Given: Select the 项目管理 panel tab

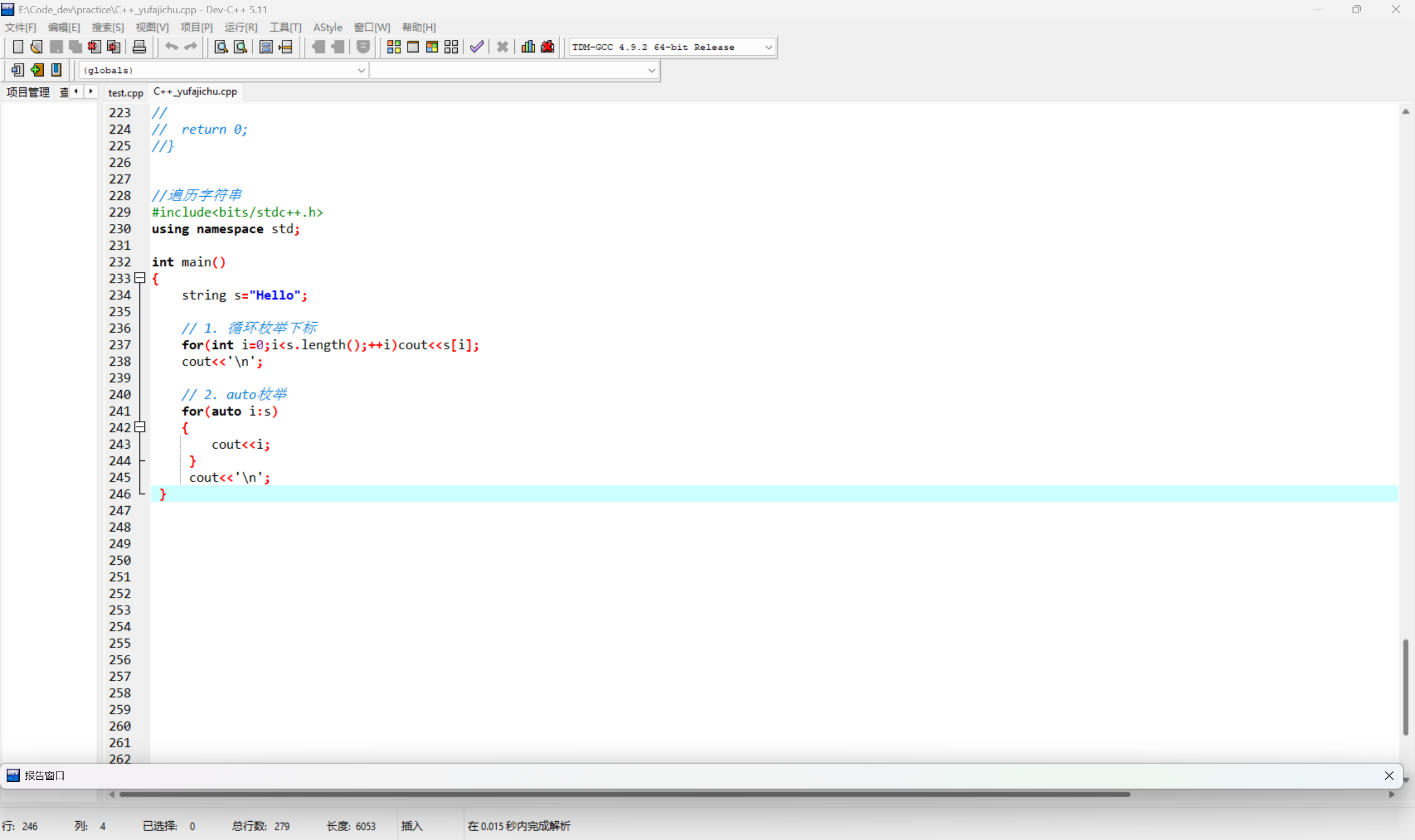Looking at the screenshot, I should tap(28, 92).
